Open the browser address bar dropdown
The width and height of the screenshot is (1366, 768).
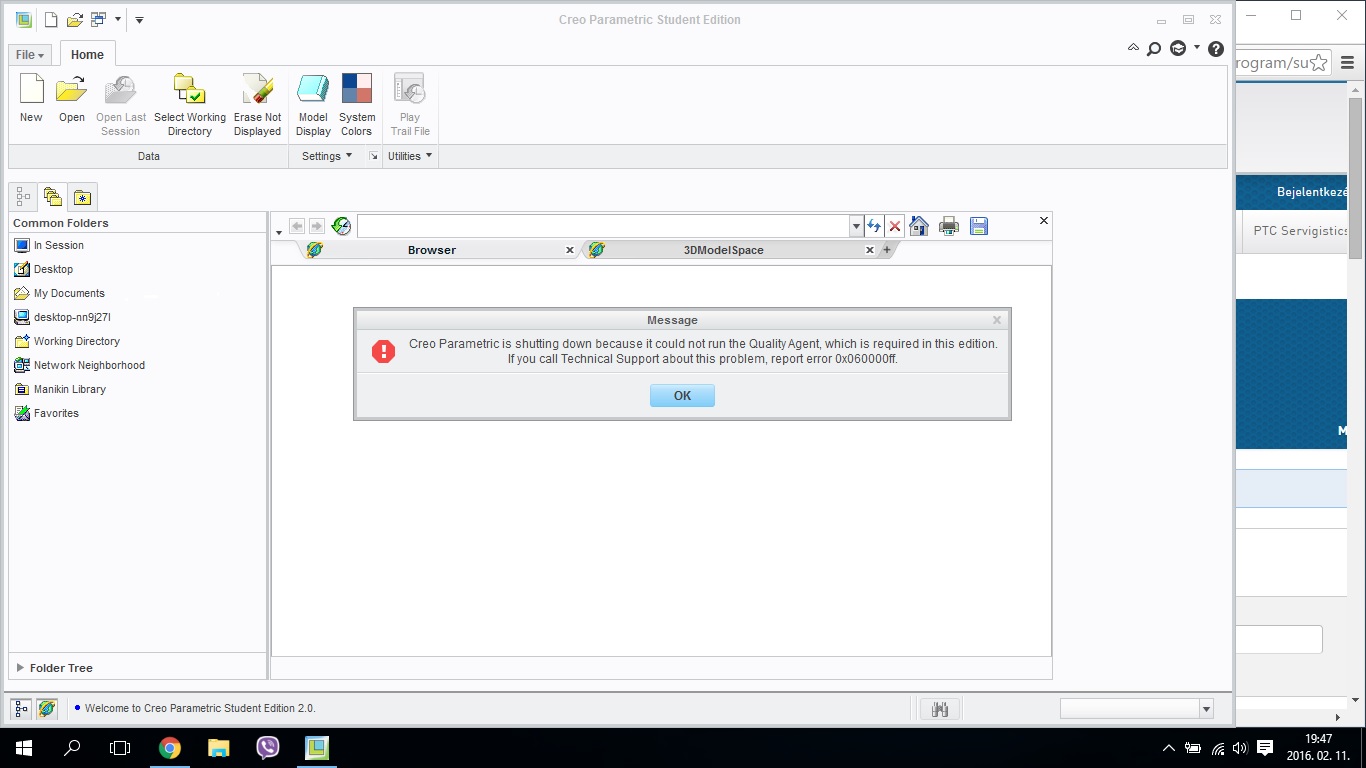click(856, 226)
